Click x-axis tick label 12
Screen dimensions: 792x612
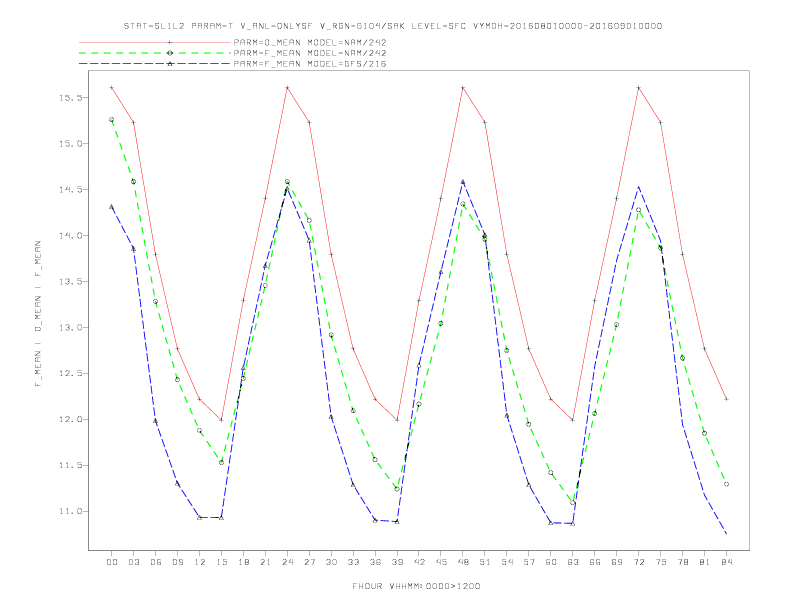pos(200,562)
